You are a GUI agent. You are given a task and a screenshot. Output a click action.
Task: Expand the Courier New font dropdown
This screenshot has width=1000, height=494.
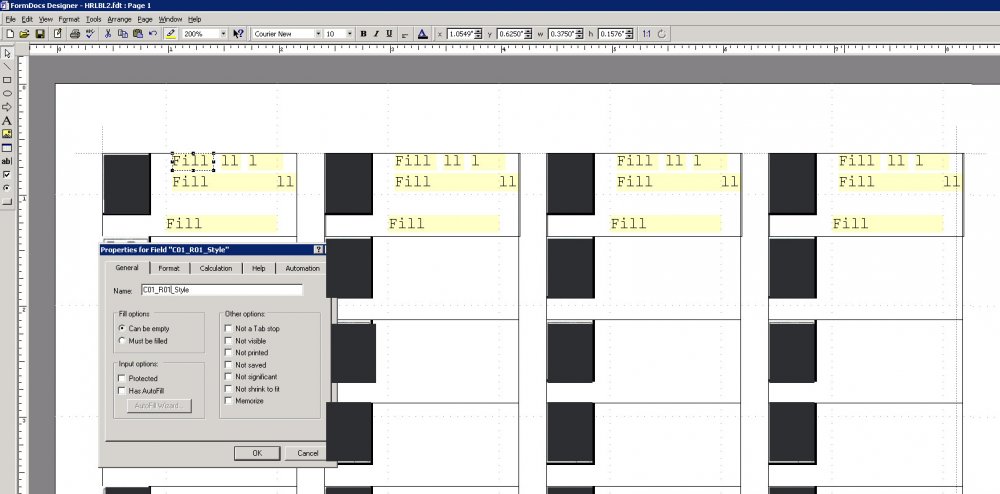pyautogui.click(x=318, y=34)
